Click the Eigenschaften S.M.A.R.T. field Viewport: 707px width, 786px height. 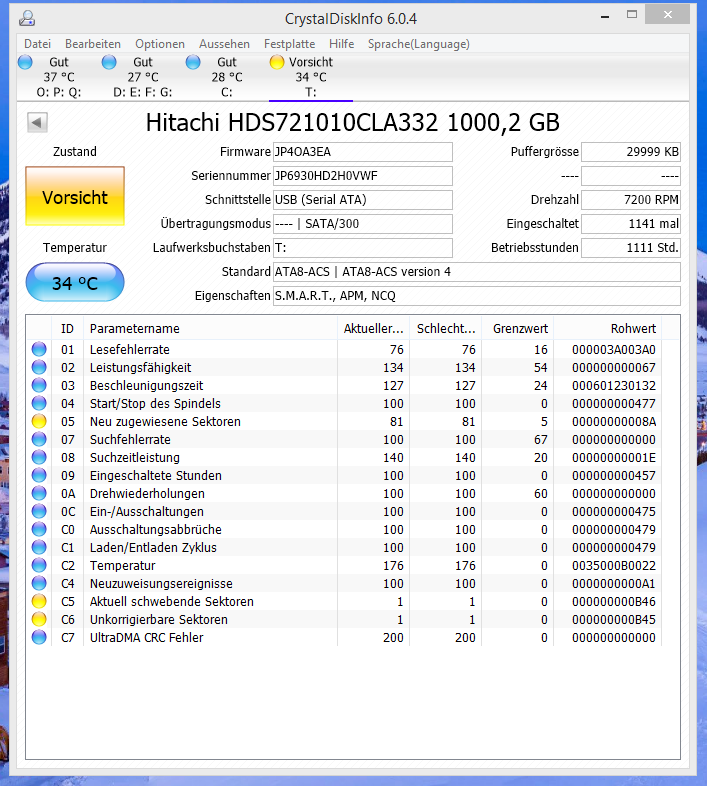tap(477, 296)
